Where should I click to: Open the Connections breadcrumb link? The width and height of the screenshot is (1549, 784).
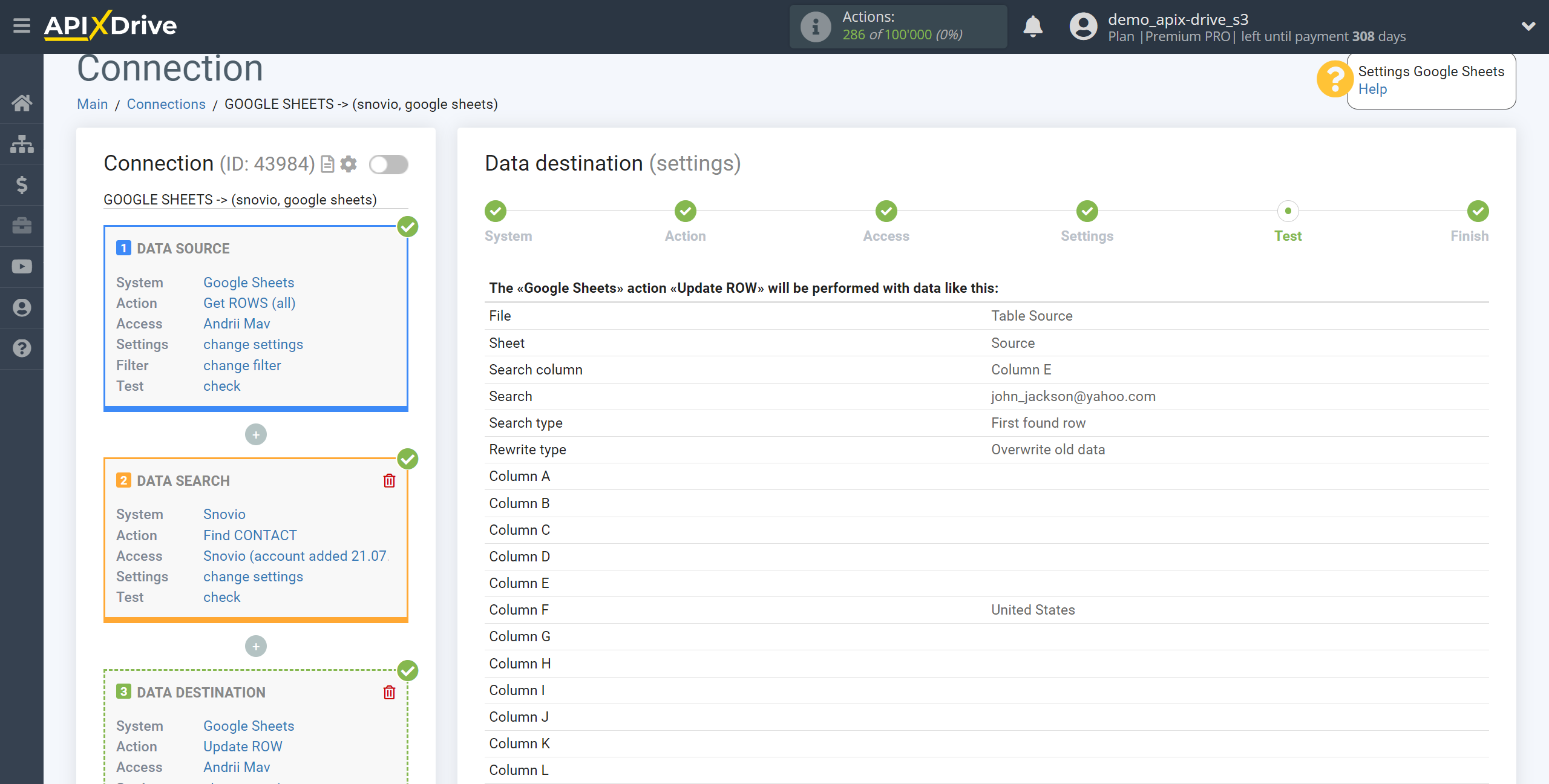[x=166, y=104]
